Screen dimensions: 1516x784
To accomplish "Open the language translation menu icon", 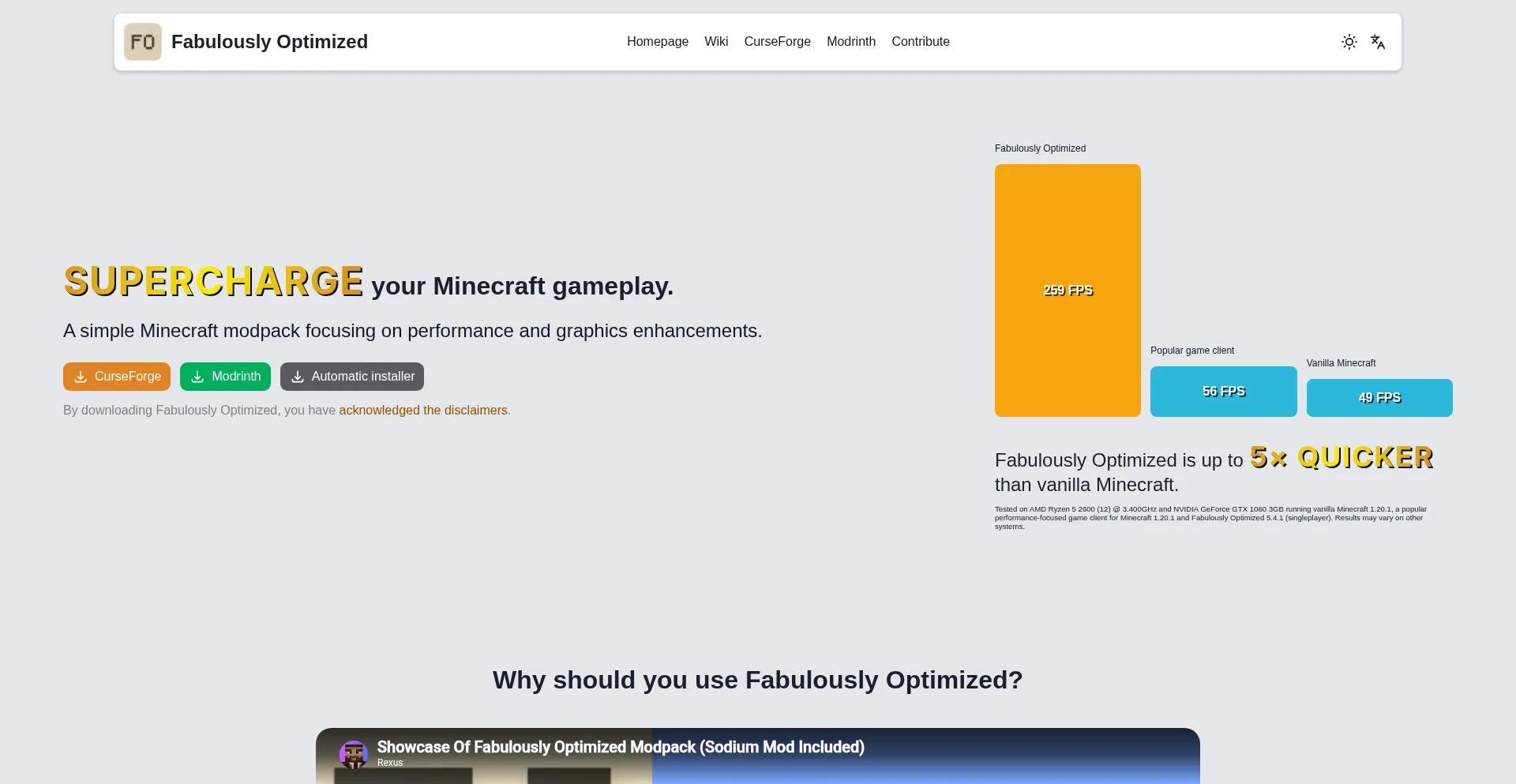I will click(1378, 42).
